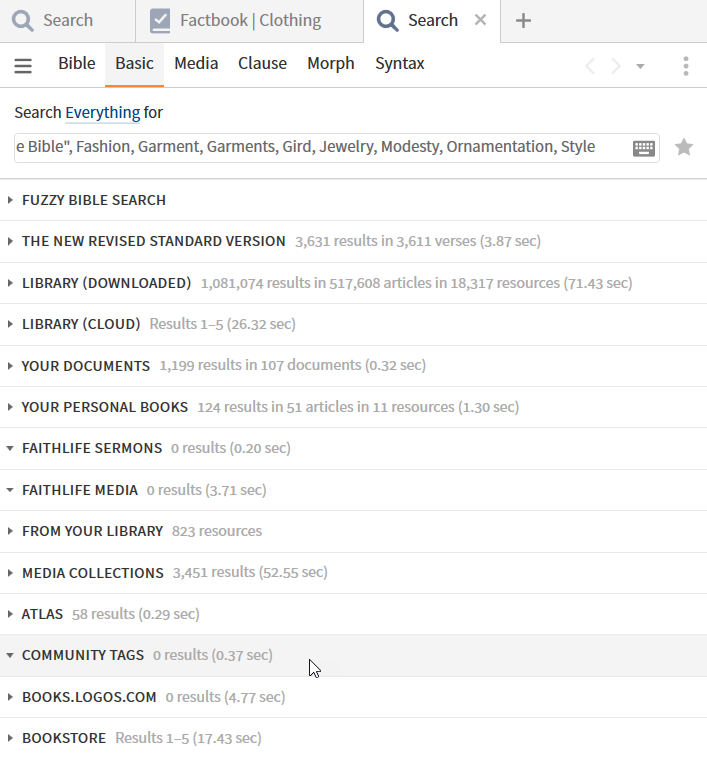Expand the Bookstore section

point(10,738)
